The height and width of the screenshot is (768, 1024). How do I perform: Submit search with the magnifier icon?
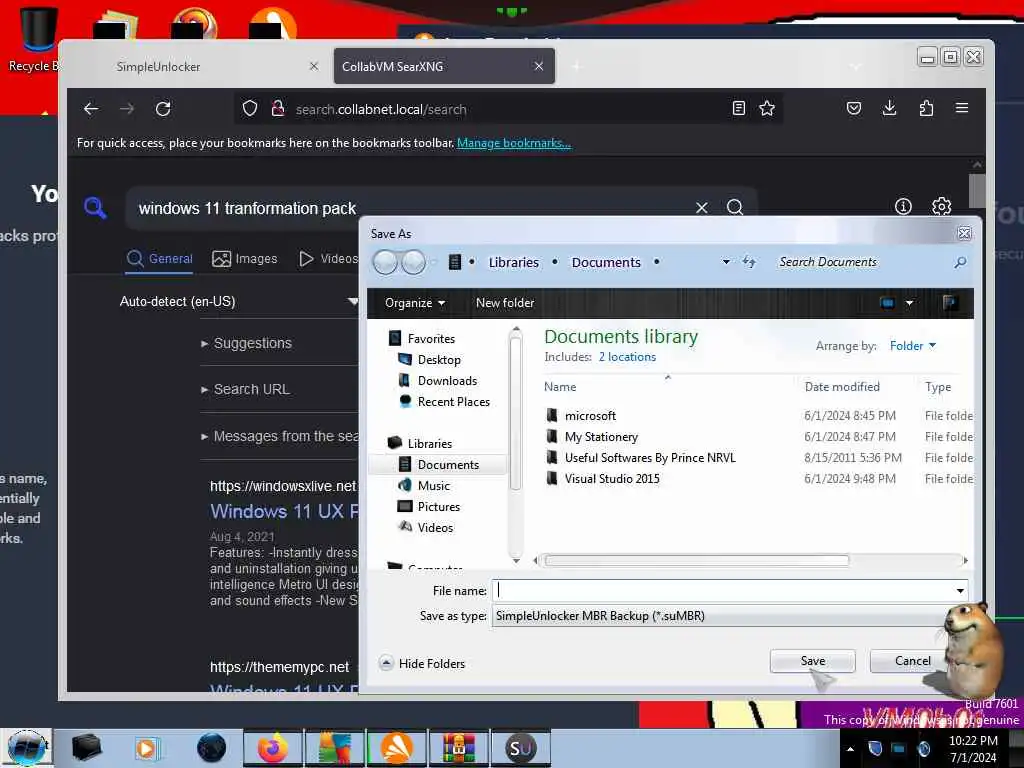(x=735, y=208)
